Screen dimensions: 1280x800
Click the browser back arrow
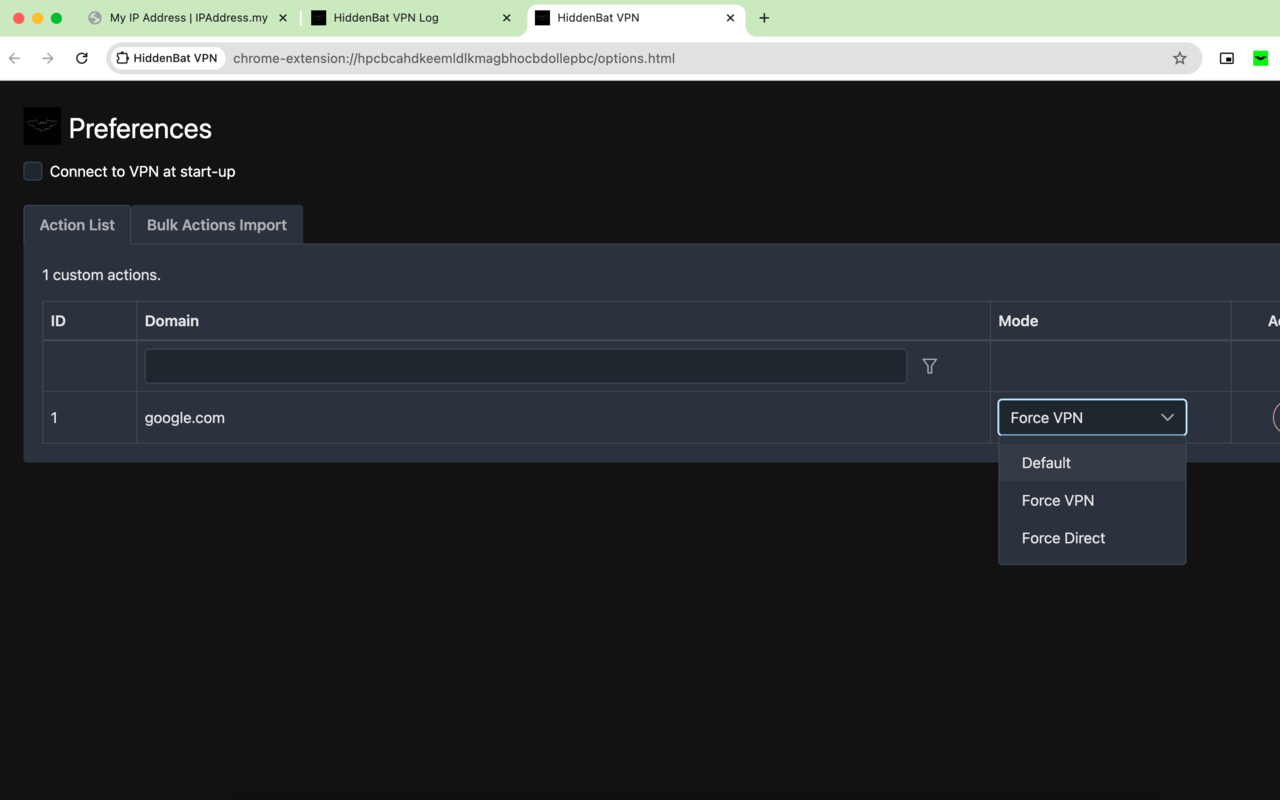click(x=15, y=58)
